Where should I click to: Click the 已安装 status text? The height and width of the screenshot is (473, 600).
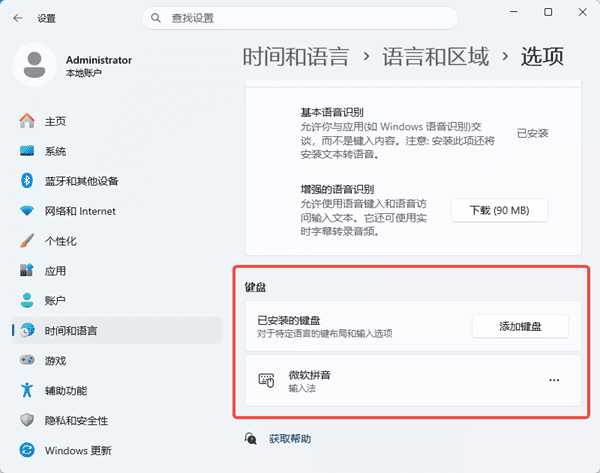click(x=533, y=133)
